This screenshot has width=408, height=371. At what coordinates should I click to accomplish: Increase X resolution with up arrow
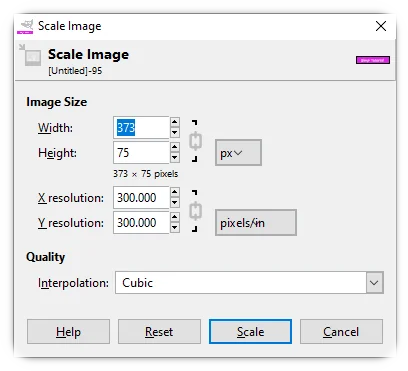point(175,192)
